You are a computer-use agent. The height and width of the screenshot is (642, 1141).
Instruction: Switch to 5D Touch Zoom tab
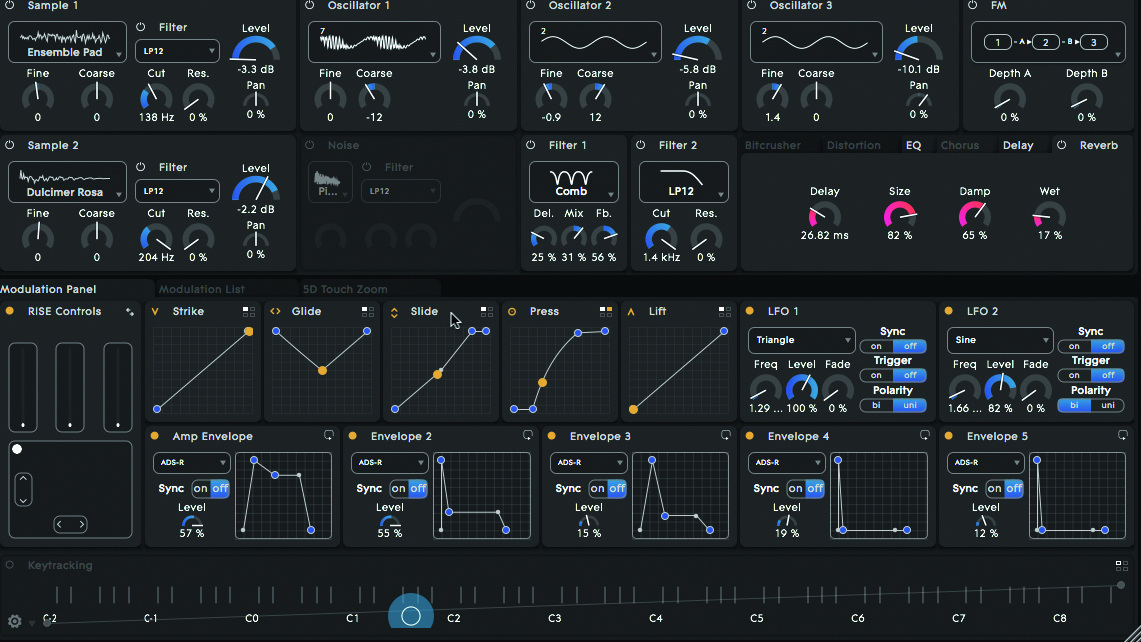pos(345,289)
